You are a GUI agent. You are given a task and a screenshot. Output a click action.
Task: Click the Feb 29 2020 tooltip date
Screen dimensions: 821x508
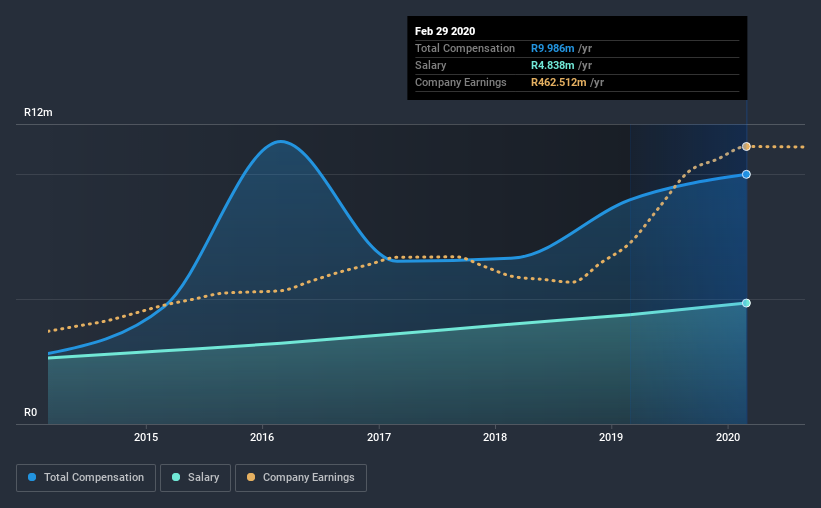445,31
